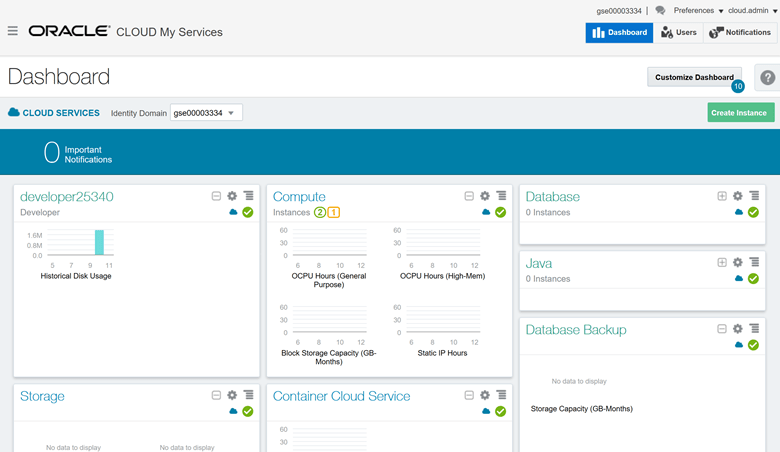Viewport: 780px width, 452px height.
Task: Expand the Database tile
Action: point(722,196)
